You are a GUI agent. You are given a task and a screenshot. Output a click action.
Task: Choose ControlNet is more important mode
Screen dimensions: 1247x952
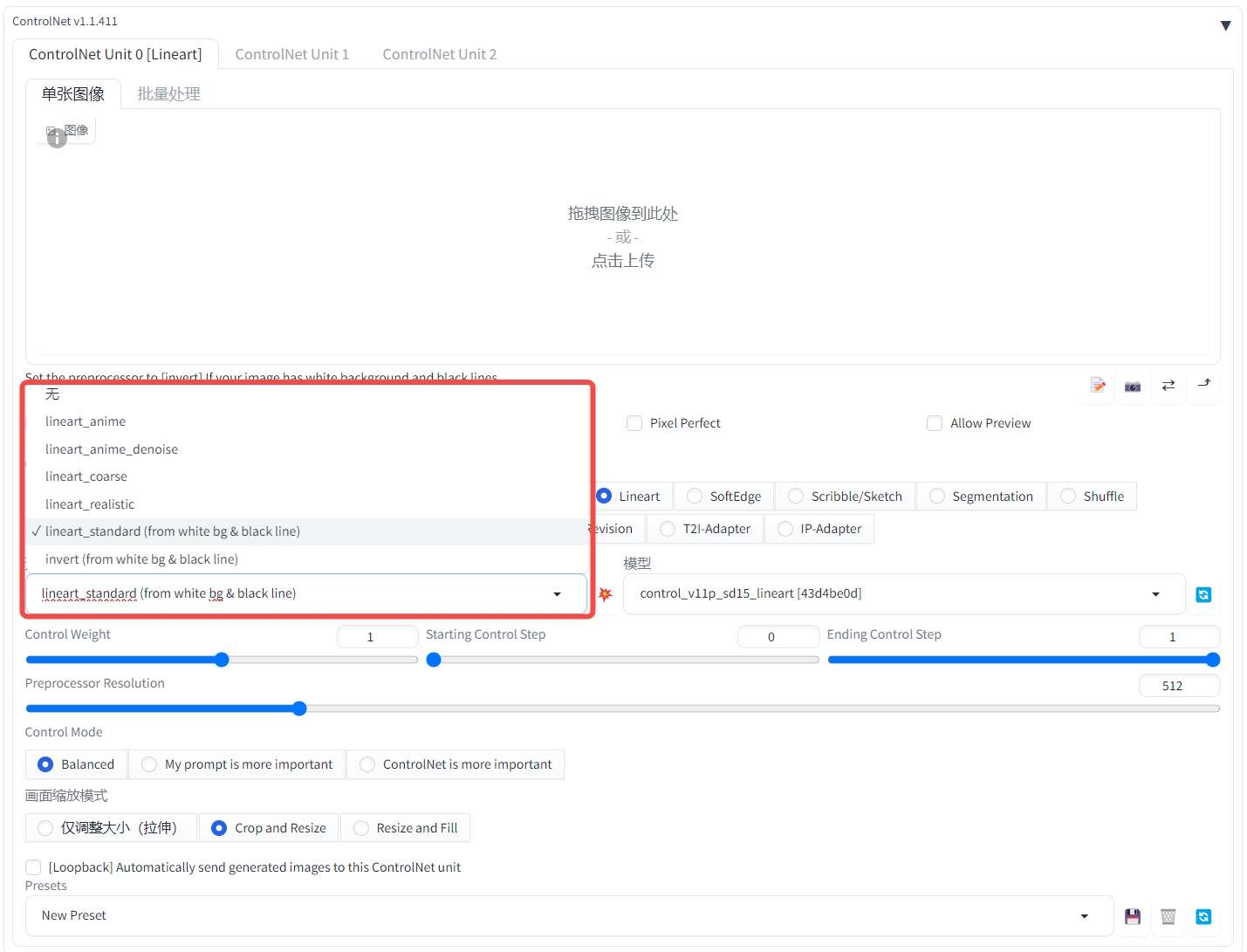click(x=367, y=764)
